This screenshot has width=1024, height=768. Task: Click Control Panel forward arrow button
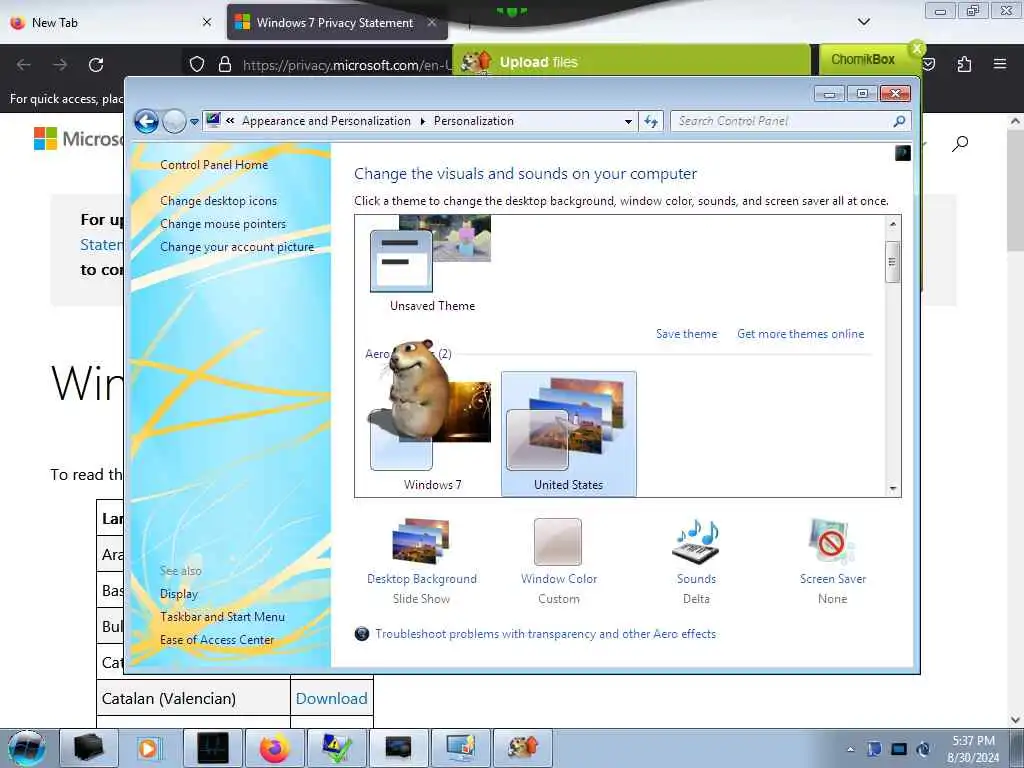click(174, 121)
